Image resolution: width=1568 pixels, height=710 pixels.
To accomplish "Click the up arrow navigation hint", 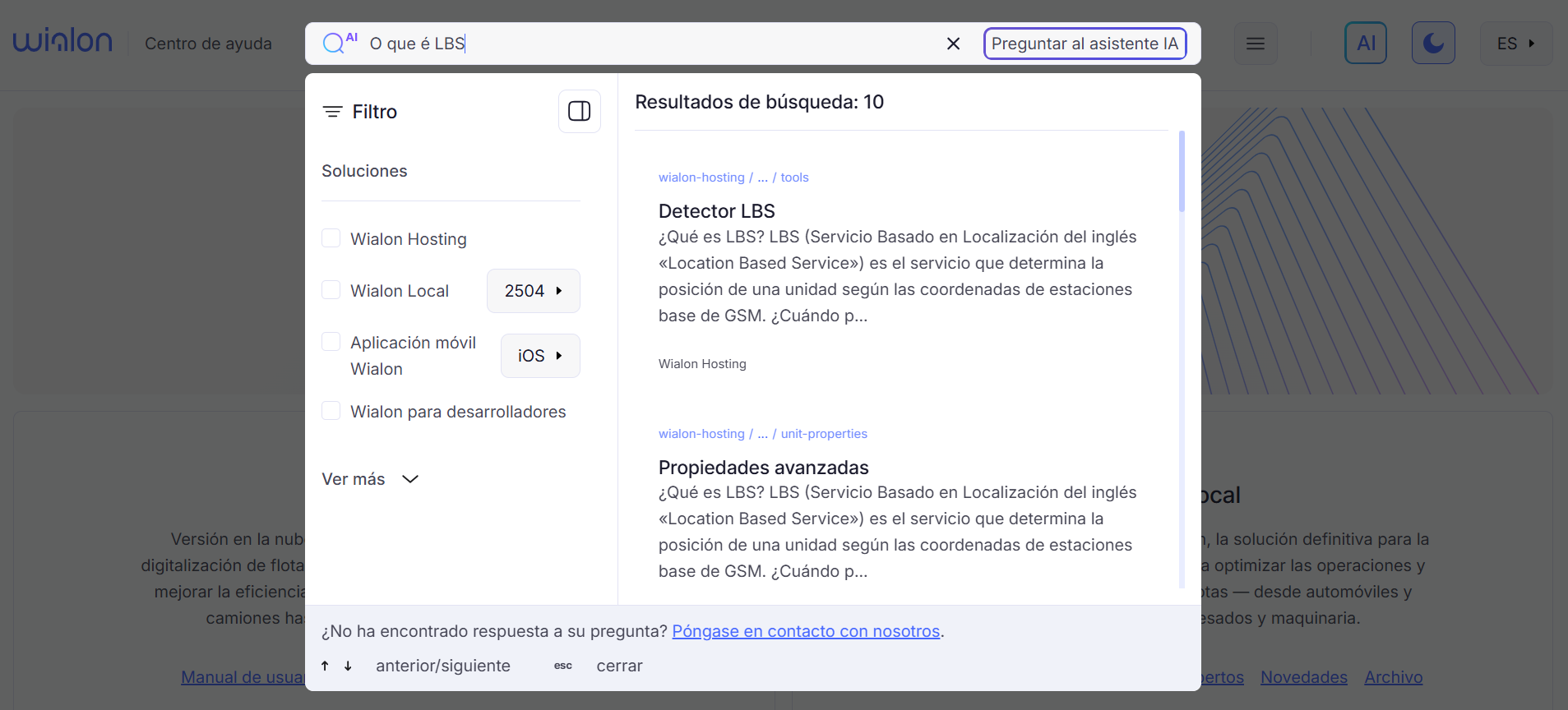I will [x=326, y=666].
